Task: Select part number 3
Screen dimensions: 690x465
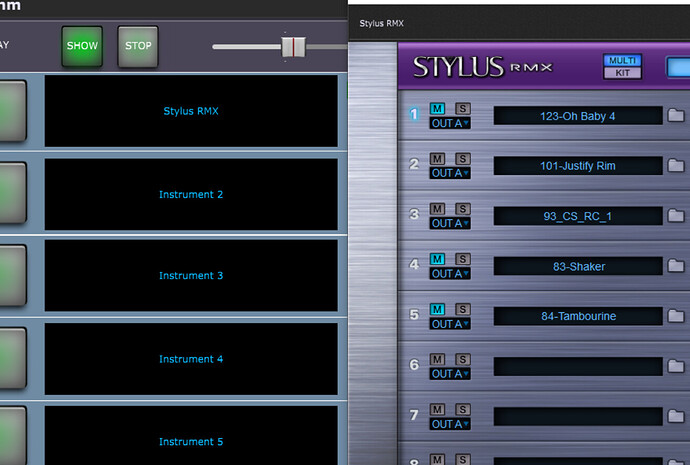Action: [x=414, y=214]
